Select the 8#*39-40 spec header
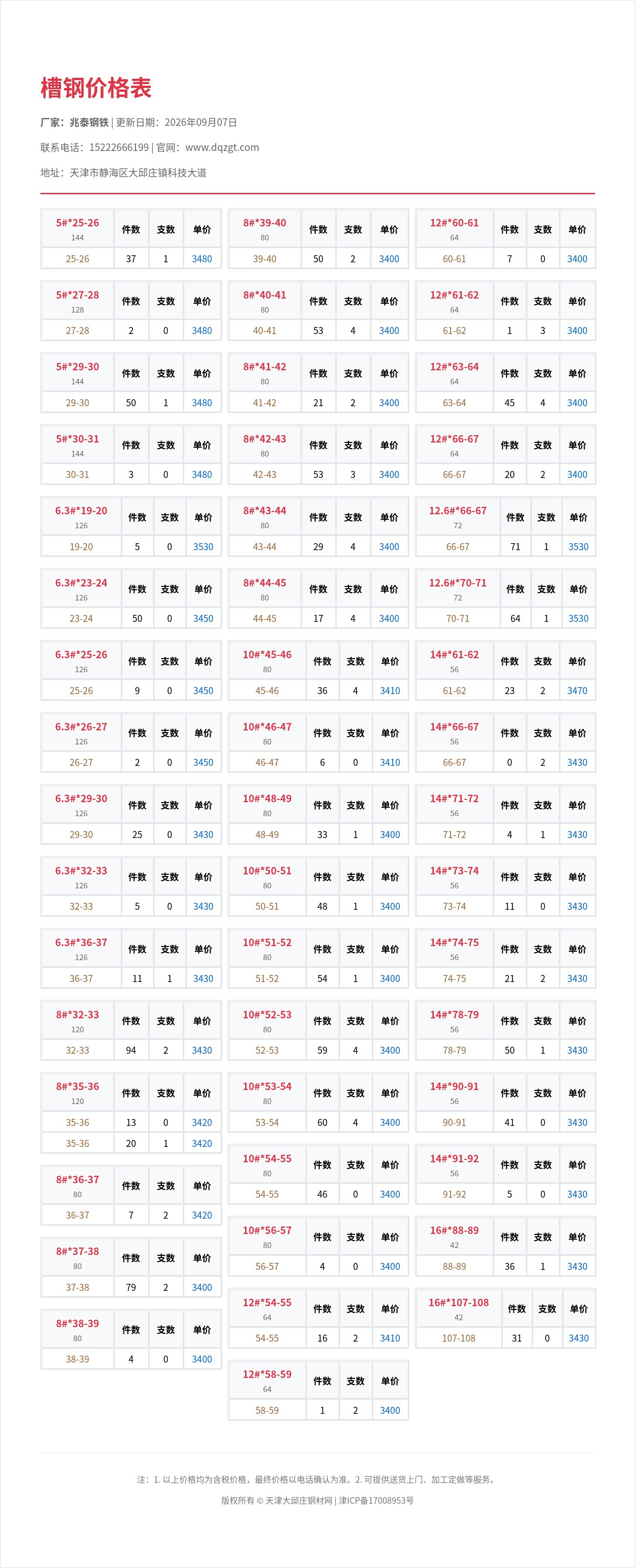This screenshot has width=636, height=1568. pos(265,229)
